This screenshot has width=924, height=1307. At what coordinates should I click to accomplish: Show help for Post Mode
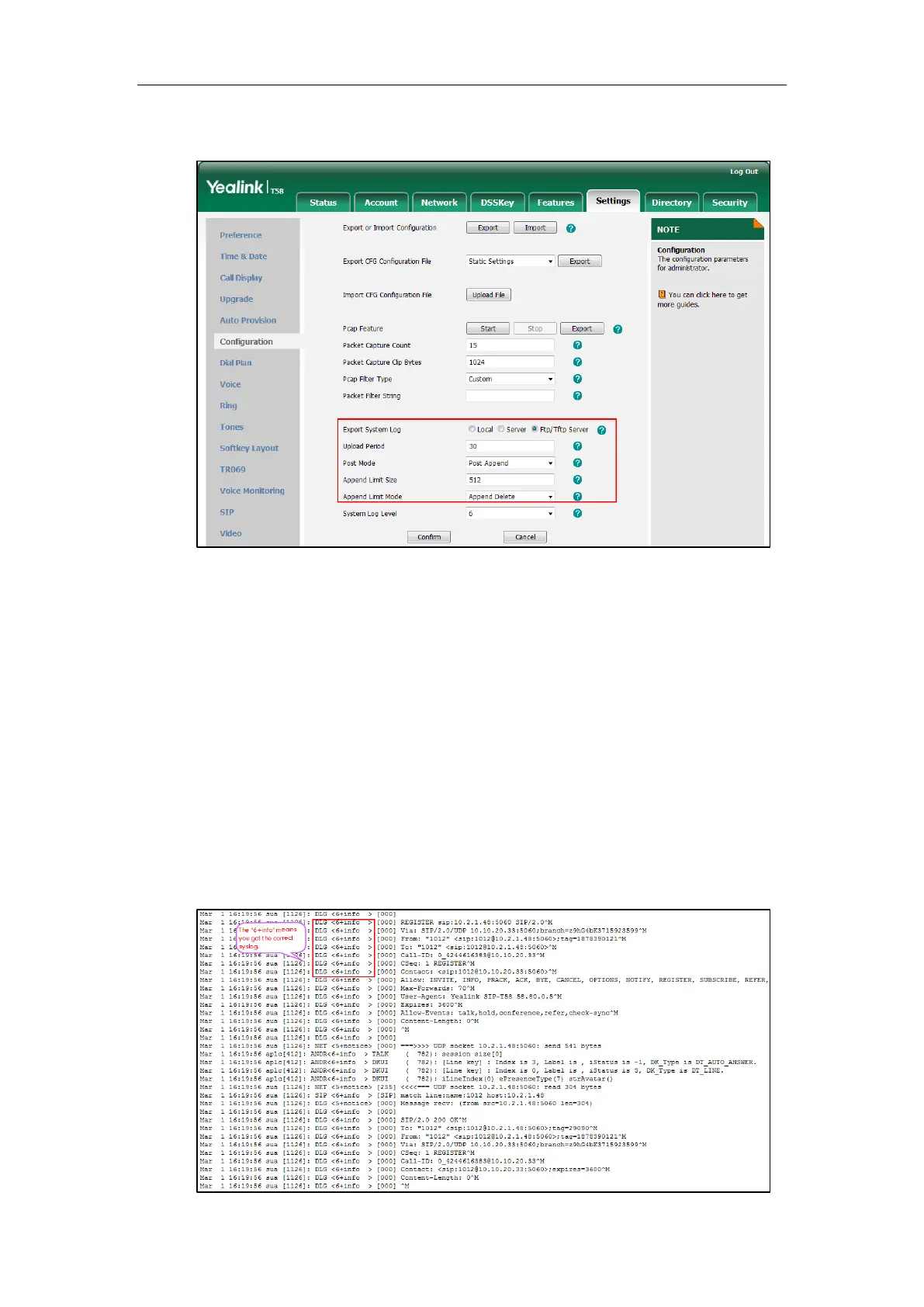pyautogui.click(x=577, y=463)
